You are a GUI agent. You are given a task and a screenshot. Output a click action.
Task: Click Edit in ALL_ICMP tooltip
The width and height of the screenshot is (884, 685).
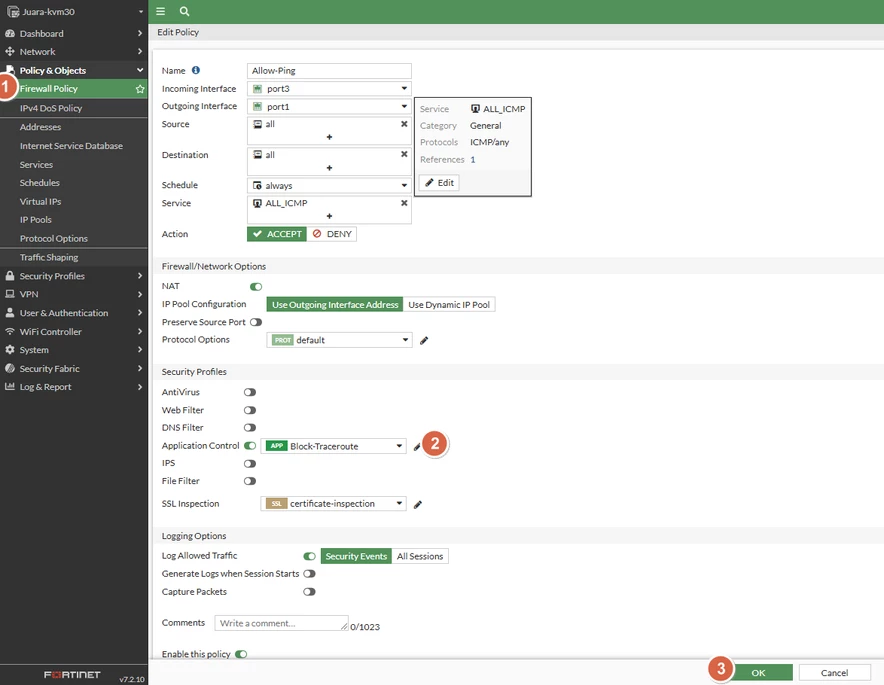click(x=439, y=183)
